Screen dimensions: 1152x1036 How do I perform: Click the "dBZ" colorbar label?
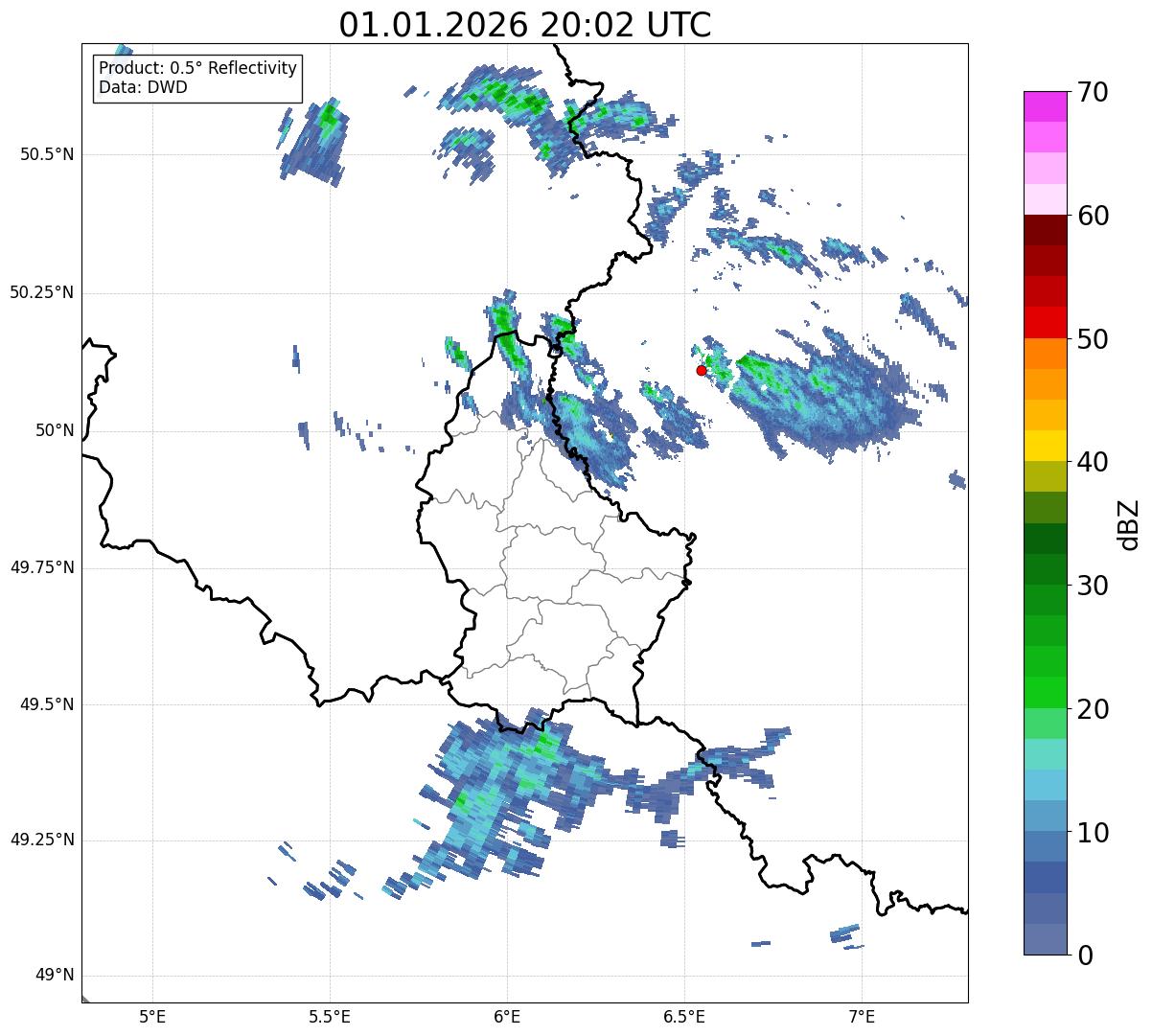tap(1128, 524)
